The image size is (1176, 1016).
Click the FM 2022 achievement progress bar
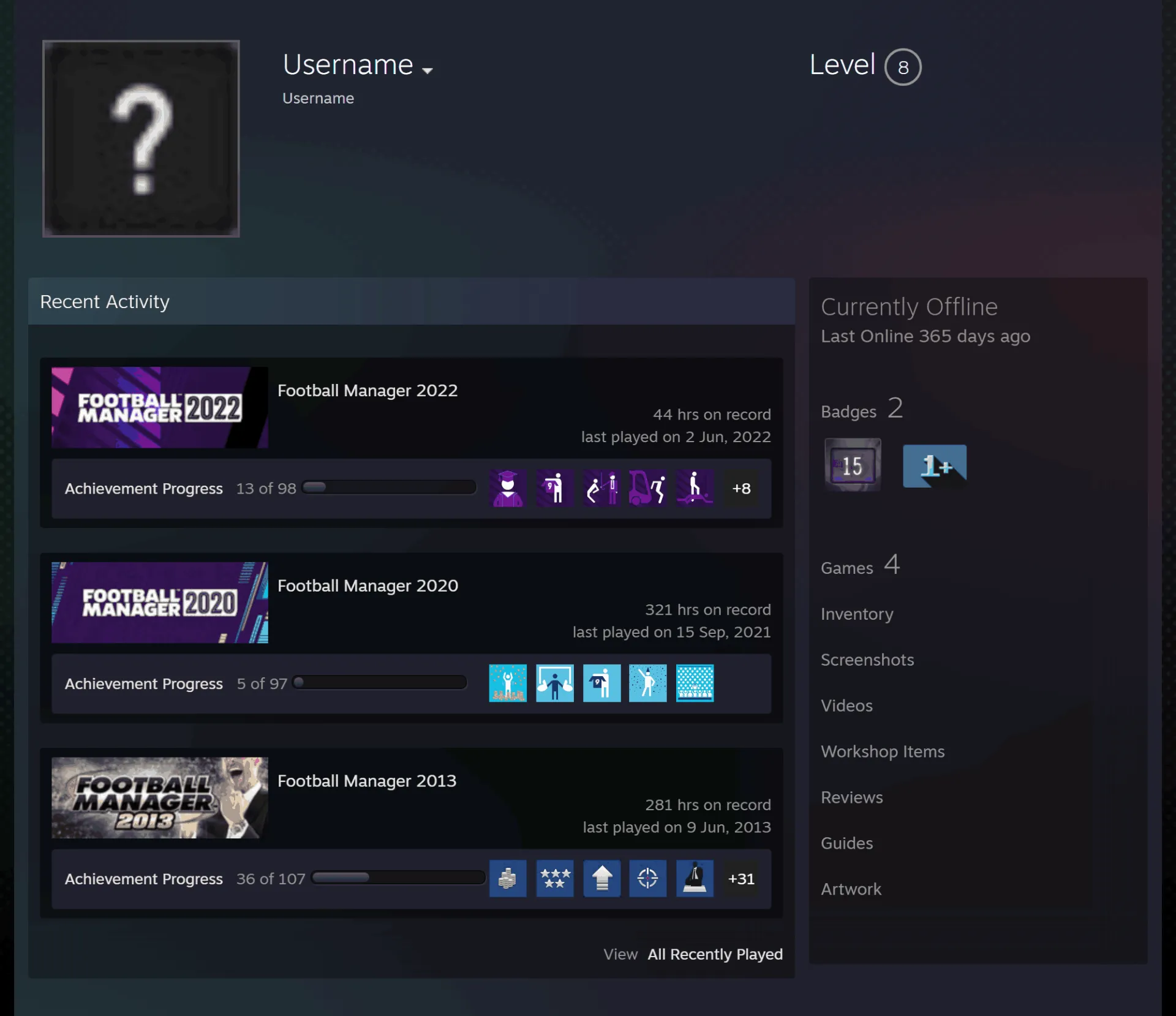pyautogui.click(x=389, y=487)
